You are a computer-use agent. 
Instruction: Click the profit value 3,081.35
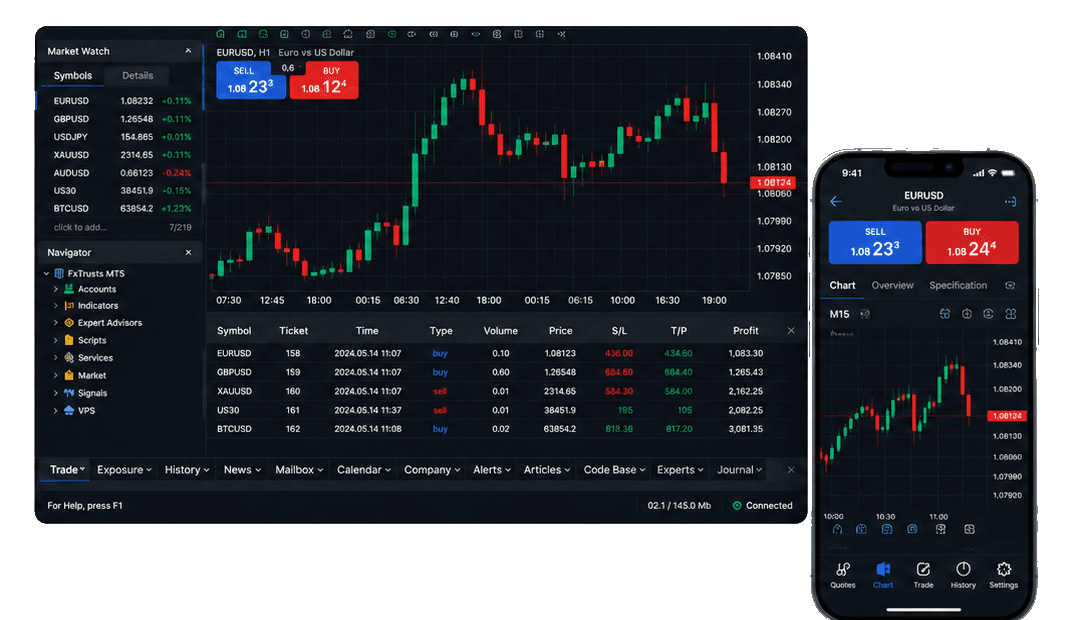tap(745, 429)
